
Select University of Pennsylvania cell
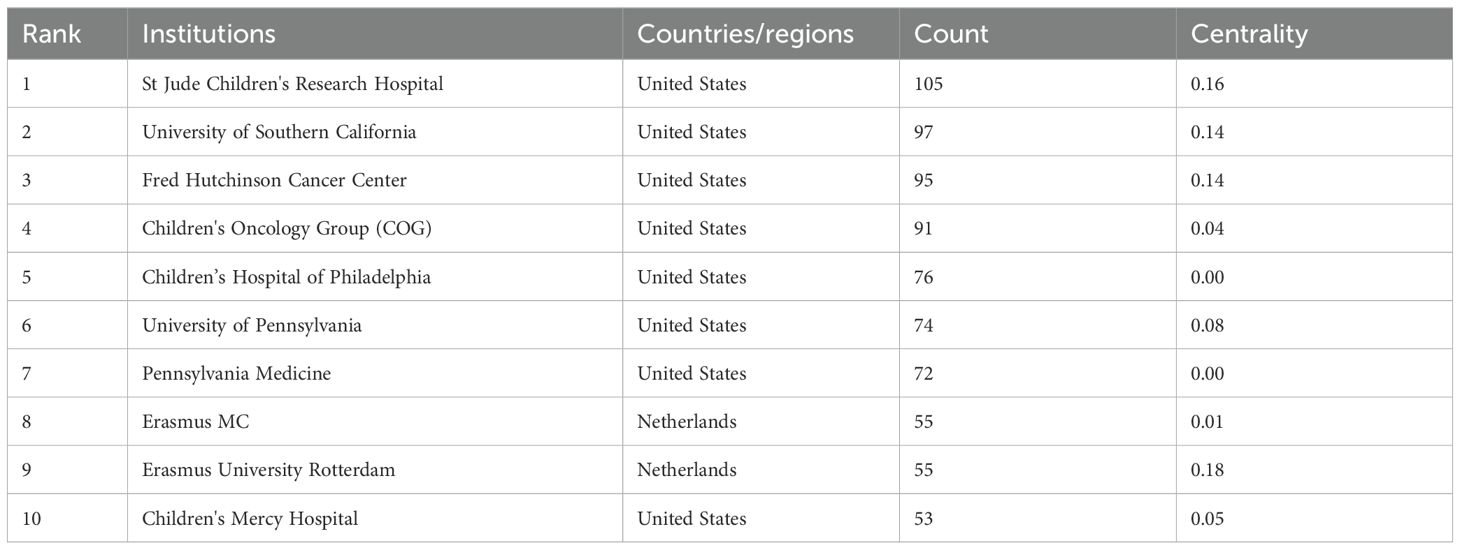(x=375, y=325)
